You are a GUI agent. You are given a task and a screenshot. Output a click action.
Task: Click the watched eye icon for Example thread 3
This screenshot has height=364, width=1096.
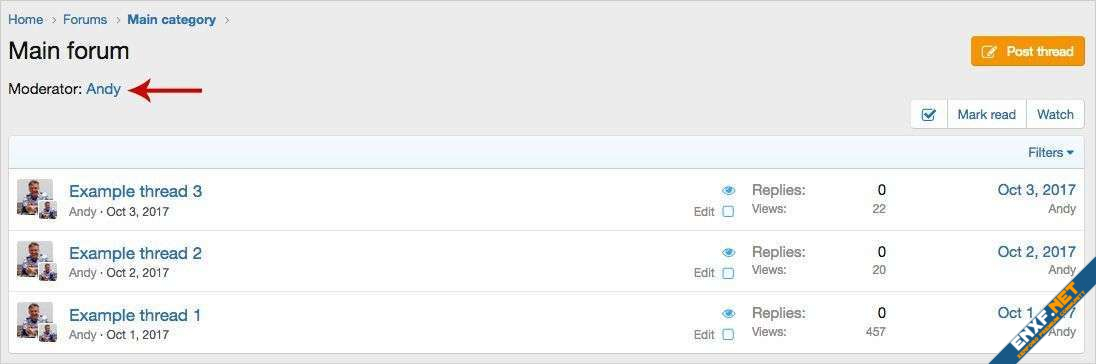728,191
